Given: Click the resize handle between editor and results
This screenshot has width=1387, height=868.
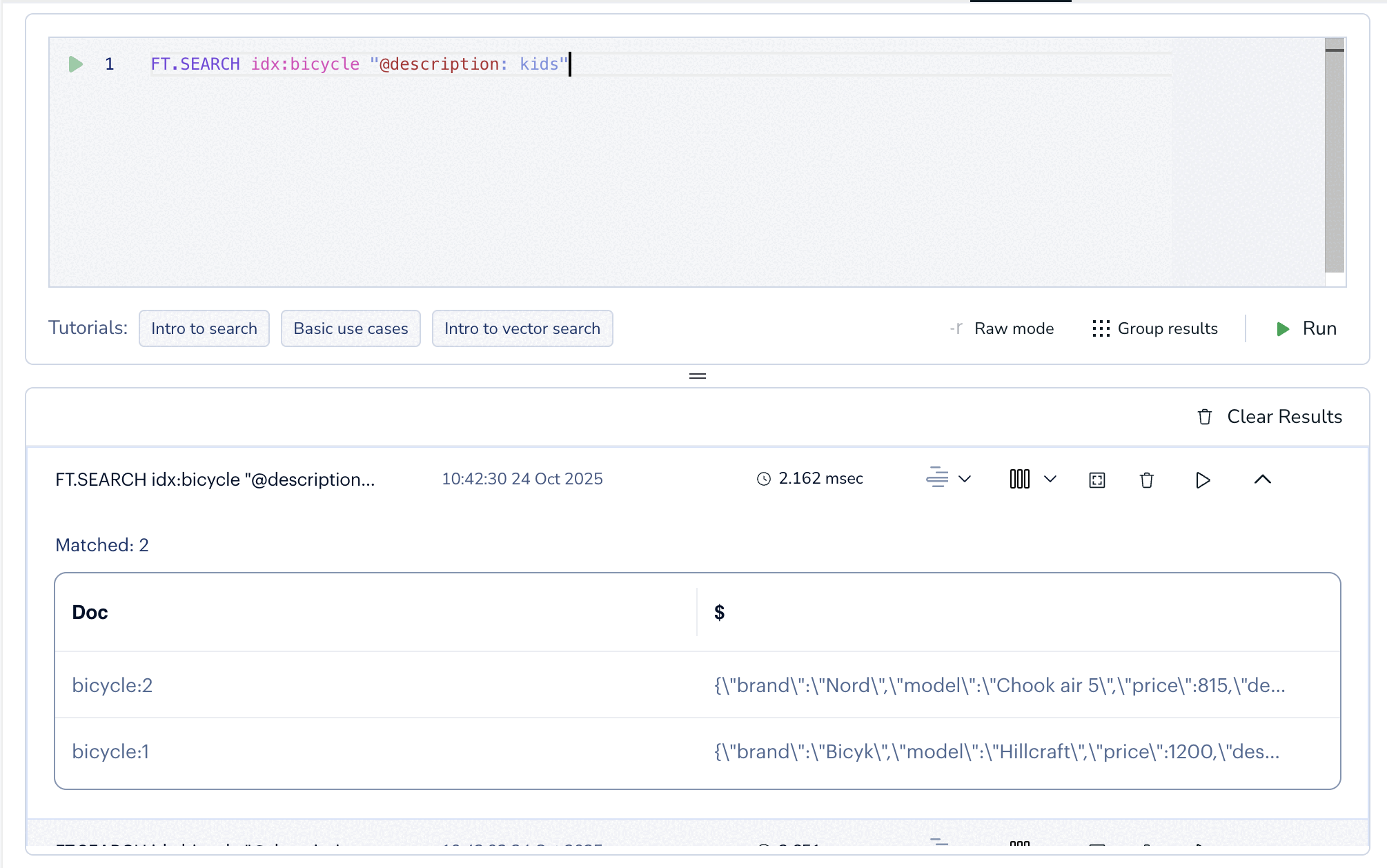Looking at the screenshot, I should point(698,376).
